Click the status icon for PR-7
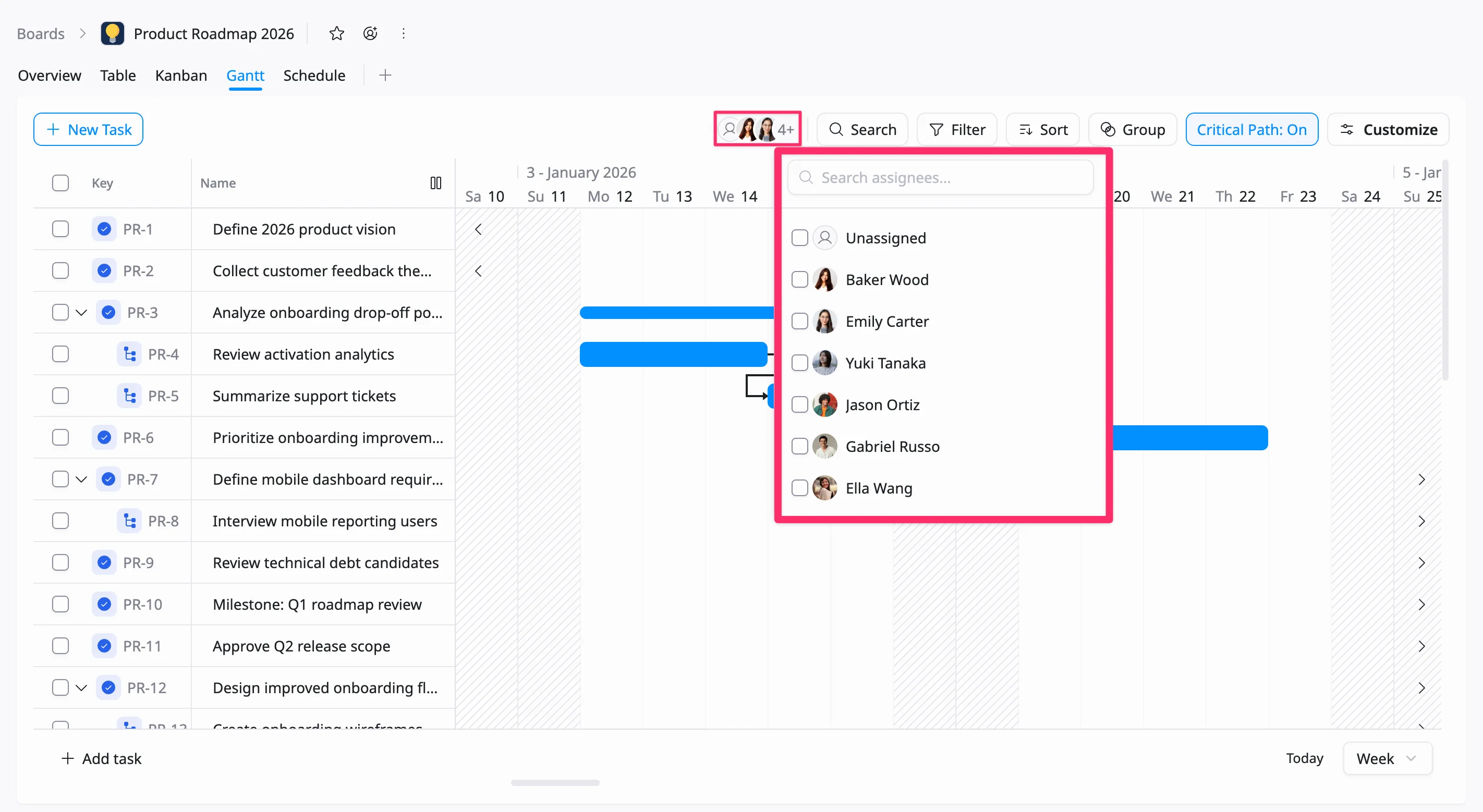 click(108, 479)
